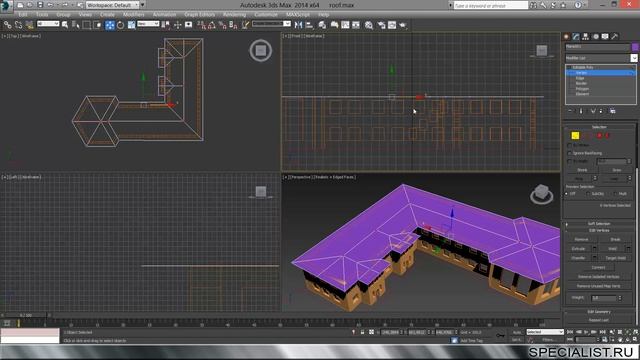The image size is (640, 360).
Task: Click the Weight value input field
Action: pos(604,298)
